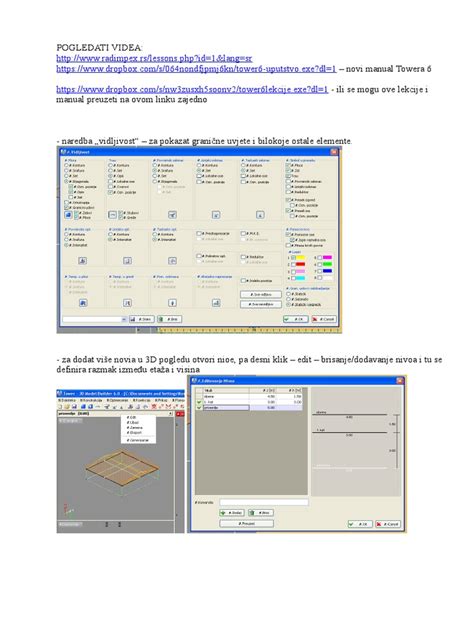Open the tower6lekcije.exe Dropbox link
This screenshot has width=474, height=632.
192,89
